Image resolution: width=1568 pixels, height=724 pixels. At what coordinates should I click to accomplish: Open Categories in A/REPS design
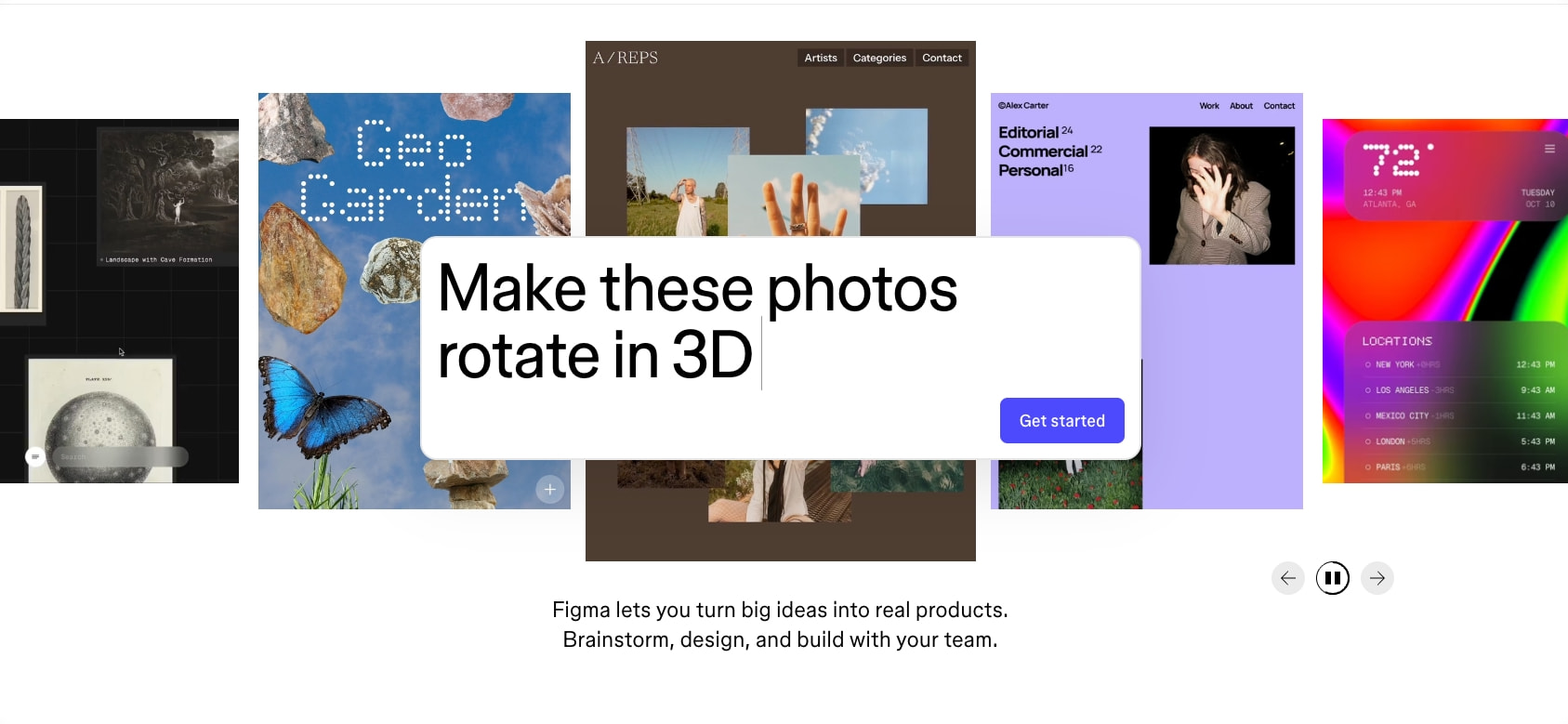(879, 58)
